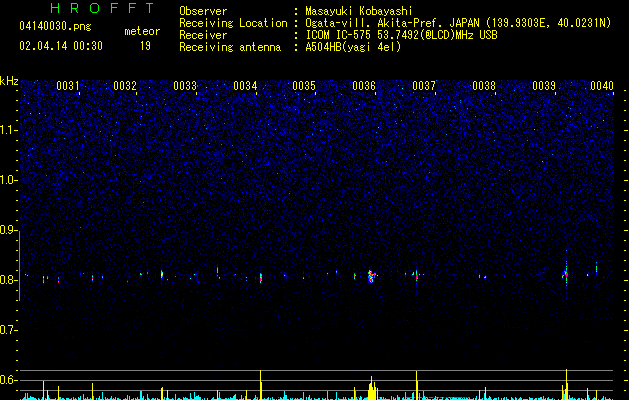Click the antenna A504HB(yagi 4el) text
The height and width of the screenshot is (400, 629).
pos(353,47)
